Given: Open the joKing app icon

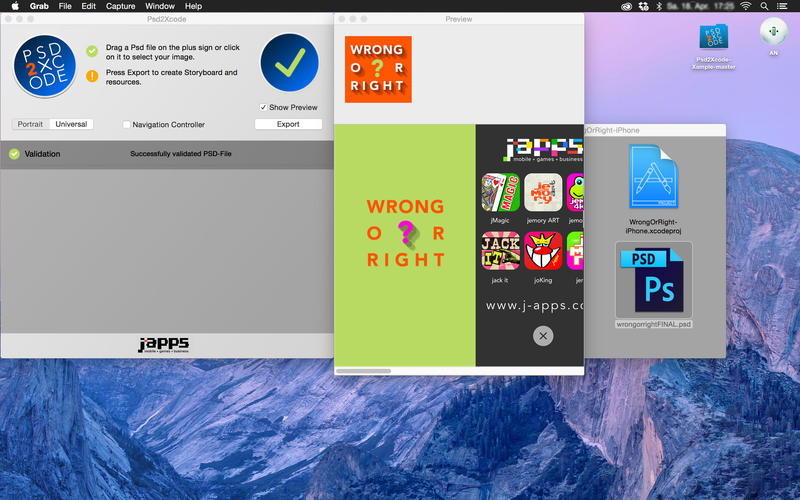Looking at the screenshot, I should [543, 251].
